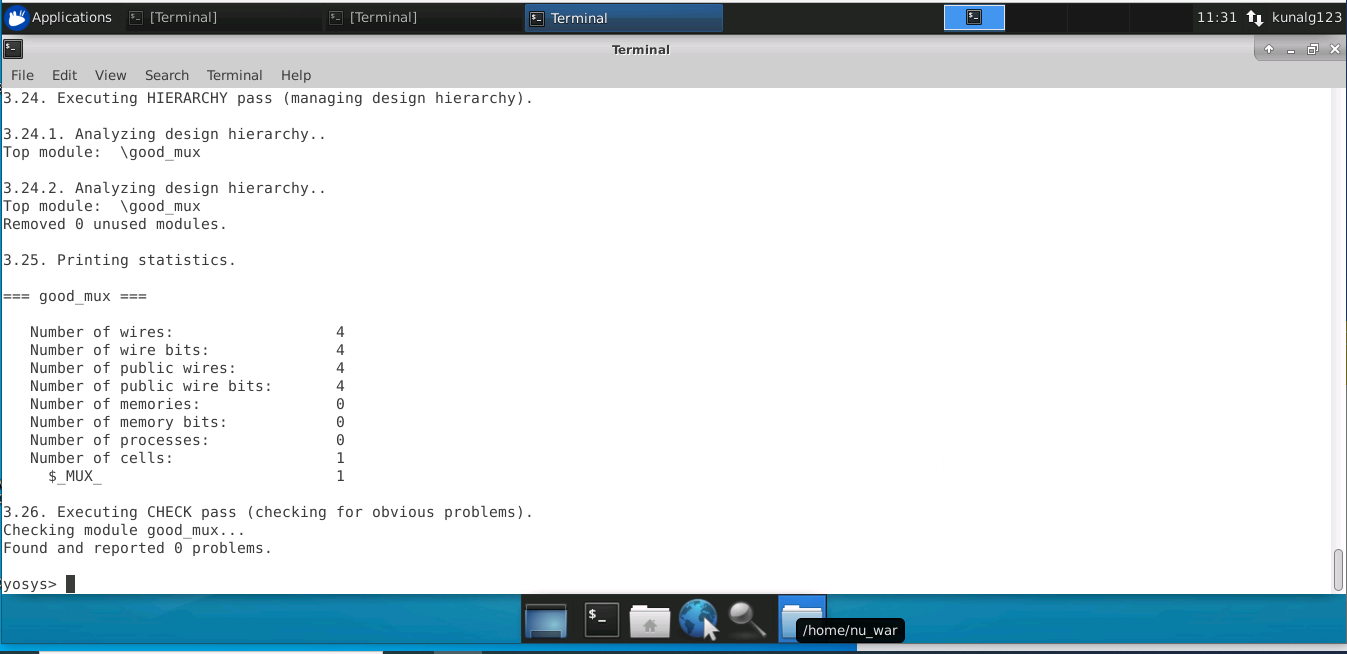Open the Search menu
This screenshot has width=1347, height=654.
[x=166, y=75]
